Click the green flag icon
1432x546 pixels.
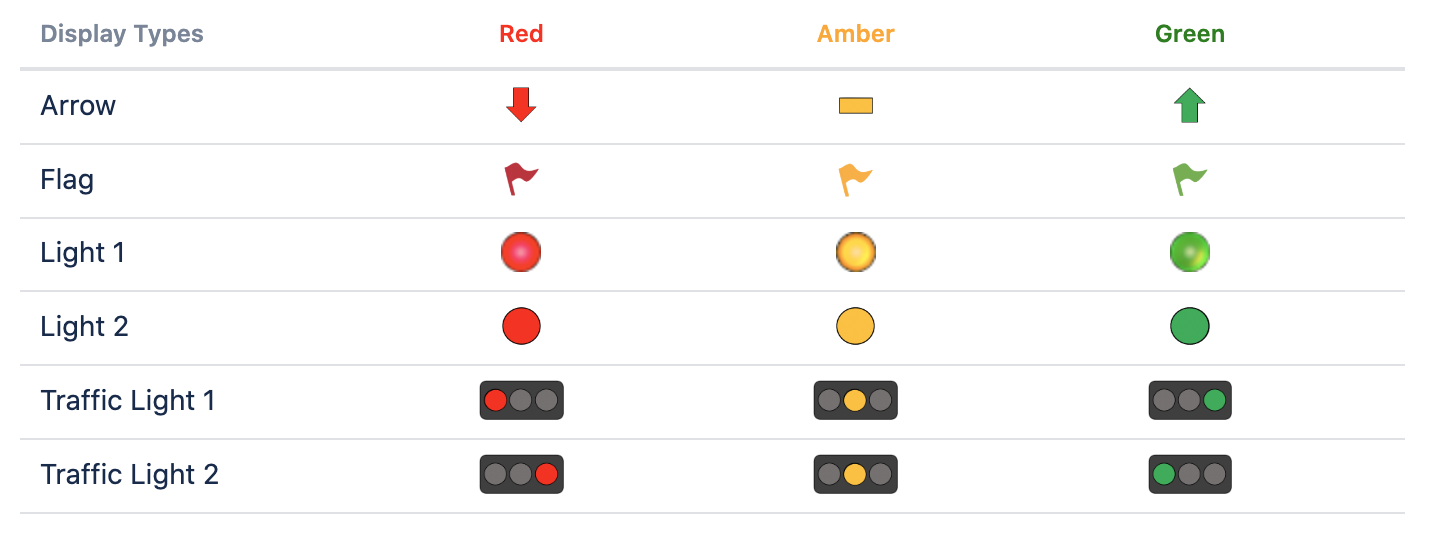1189,180
